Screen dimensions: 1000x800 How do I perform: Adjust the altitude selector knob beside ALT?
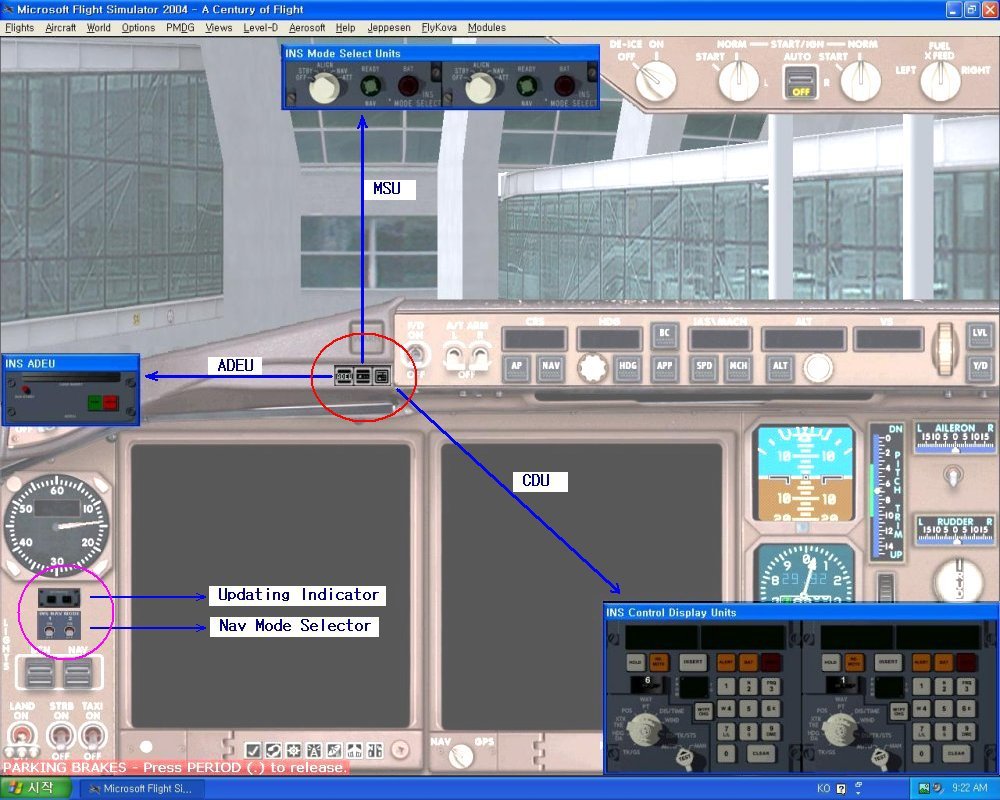(818, 367)
